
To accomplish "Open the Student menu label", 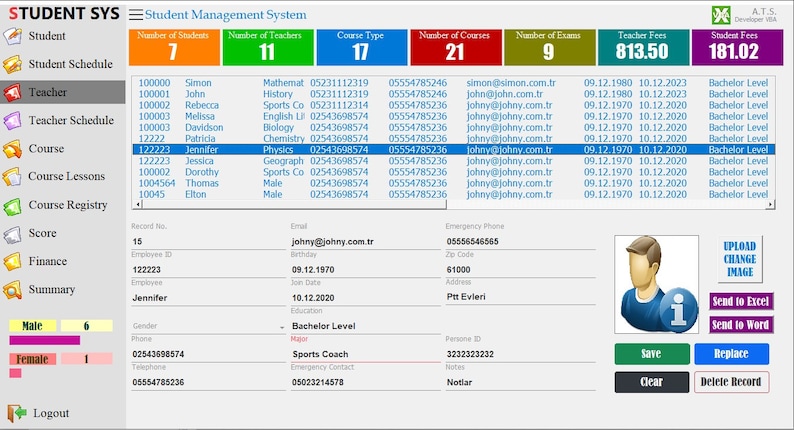I will [x=47, y=36].
